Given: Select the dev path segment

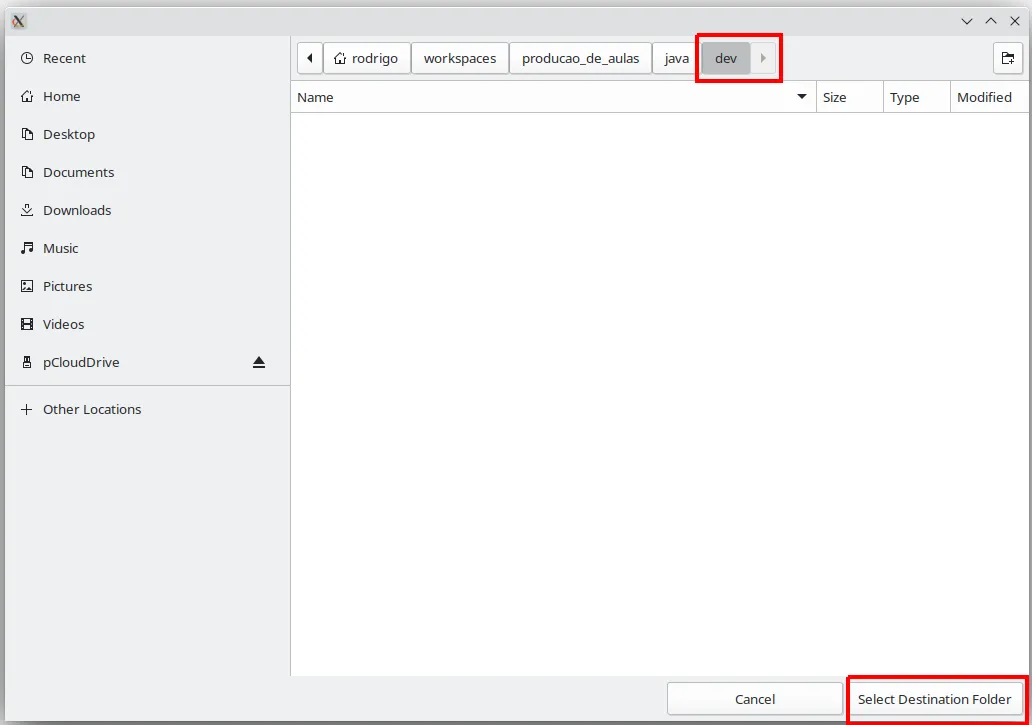Looking at the screenshot, I should coord(726,58).
